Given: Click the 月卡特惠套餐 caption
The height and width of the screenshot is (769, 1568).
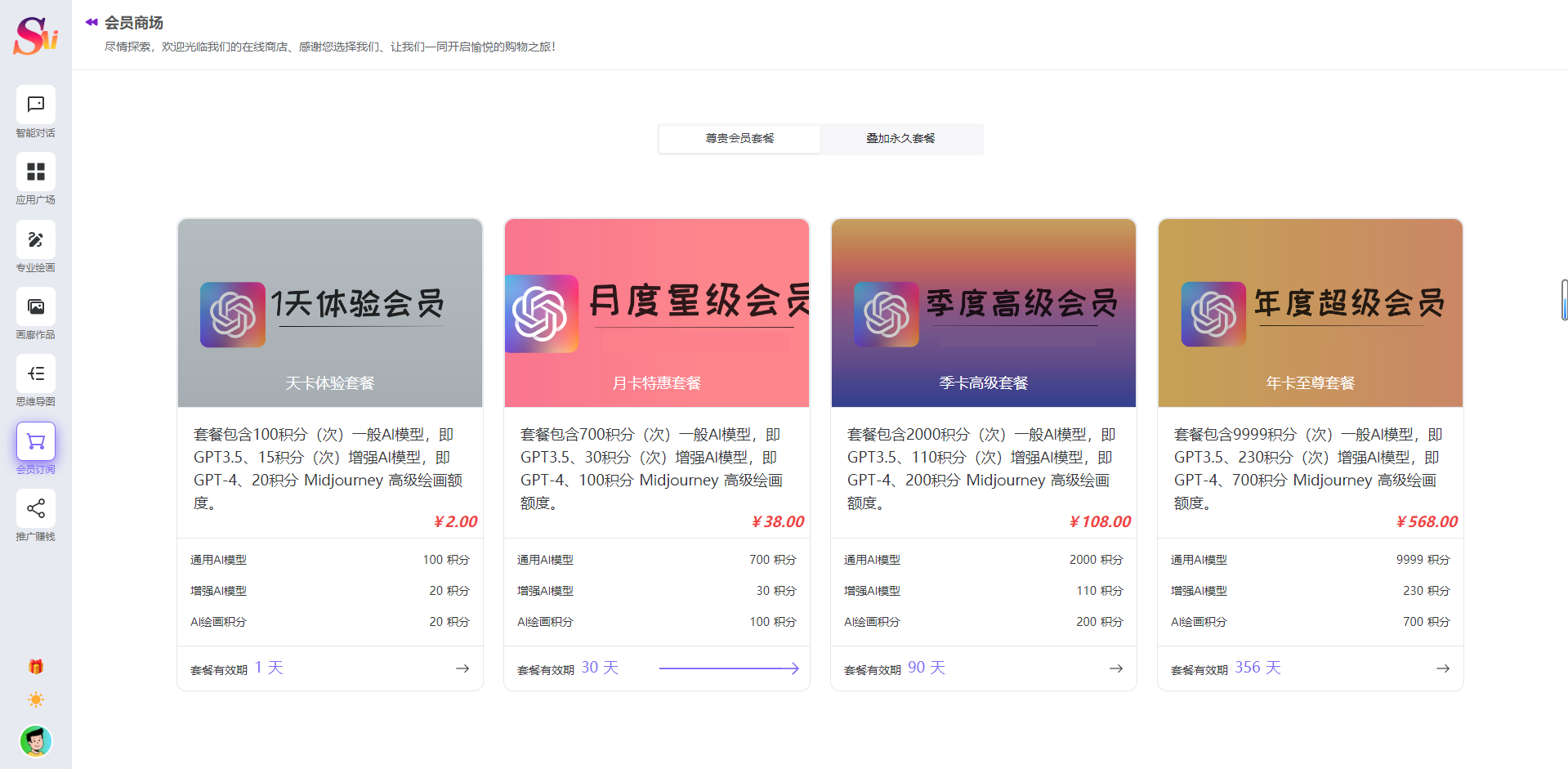Looking at the screenshot, I should coord(657,382).
